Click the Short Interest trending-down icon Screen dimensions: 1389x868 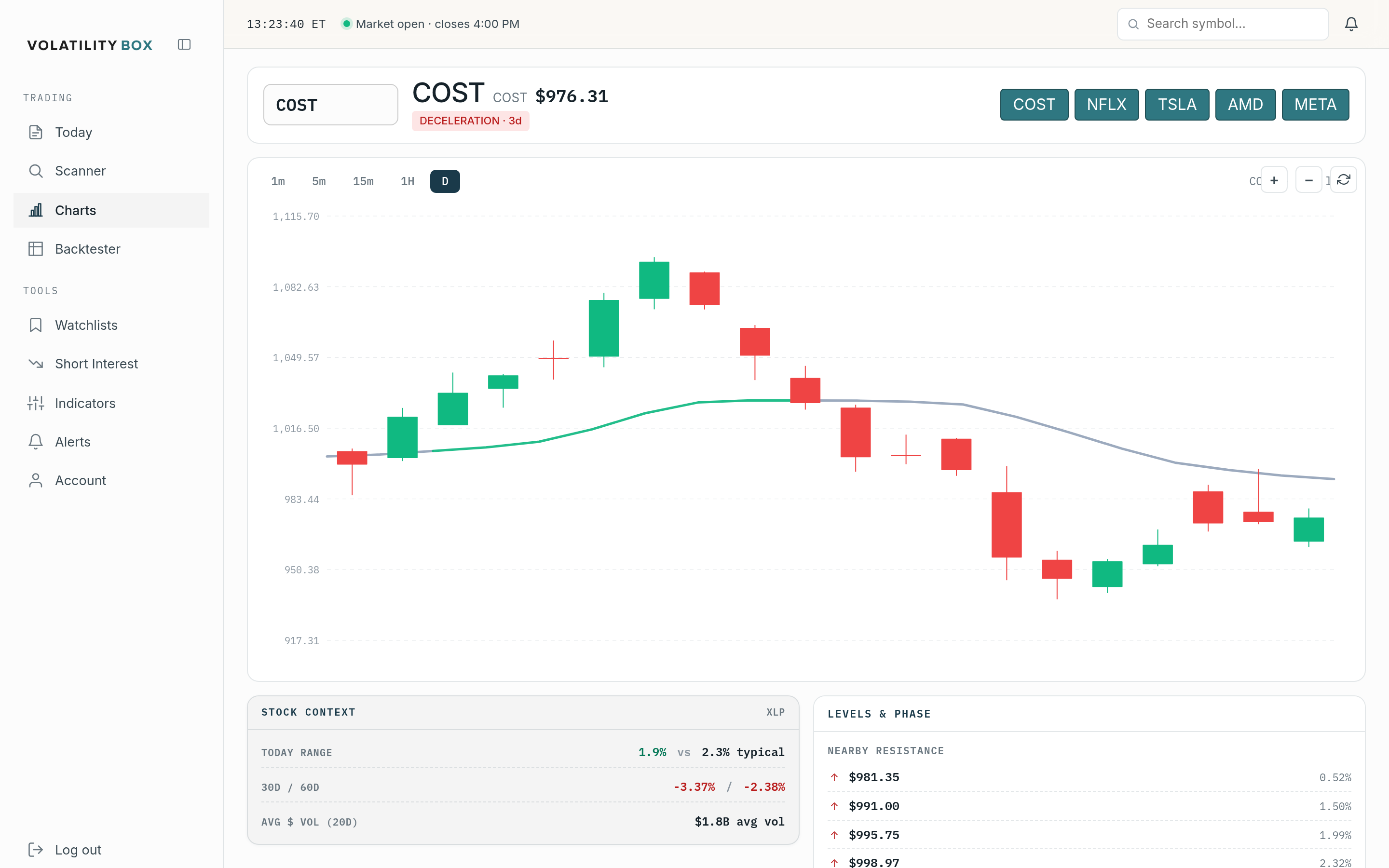pos(36,364)
